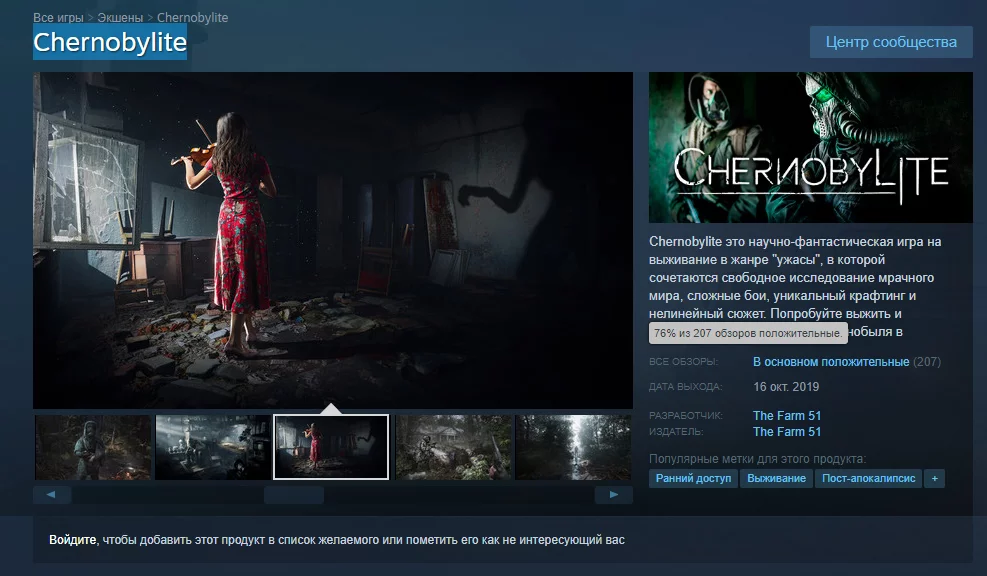Click the 'ИЗДАТЕЛЬ:' label
The image size is (987, 576).
coord(676,432)
